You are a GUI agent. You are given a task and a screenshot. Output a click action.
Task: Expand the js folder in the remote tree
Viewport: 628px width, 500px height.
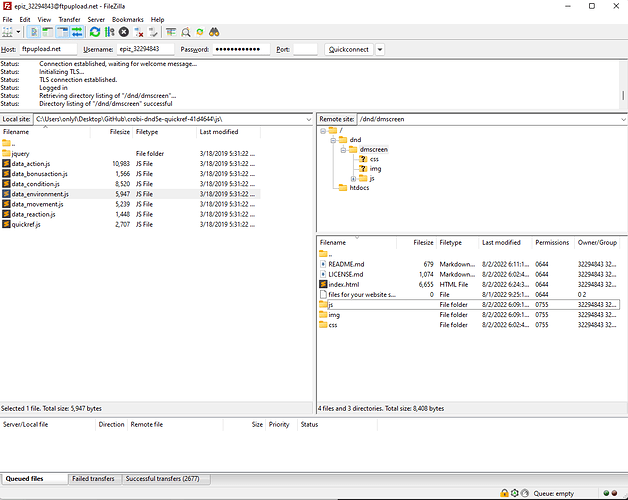click(353, 178)
